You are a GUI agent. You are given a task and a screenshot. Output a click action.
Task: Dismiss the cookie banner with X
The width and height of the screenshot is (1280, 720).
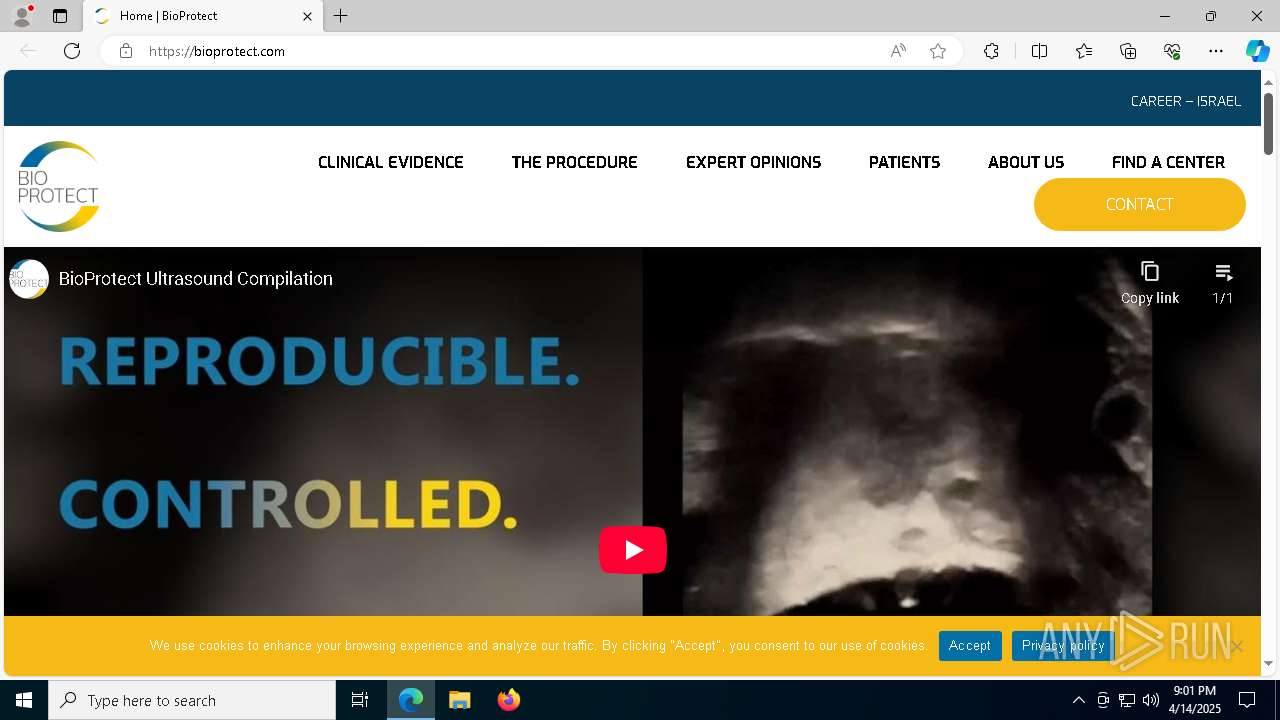1237,646
